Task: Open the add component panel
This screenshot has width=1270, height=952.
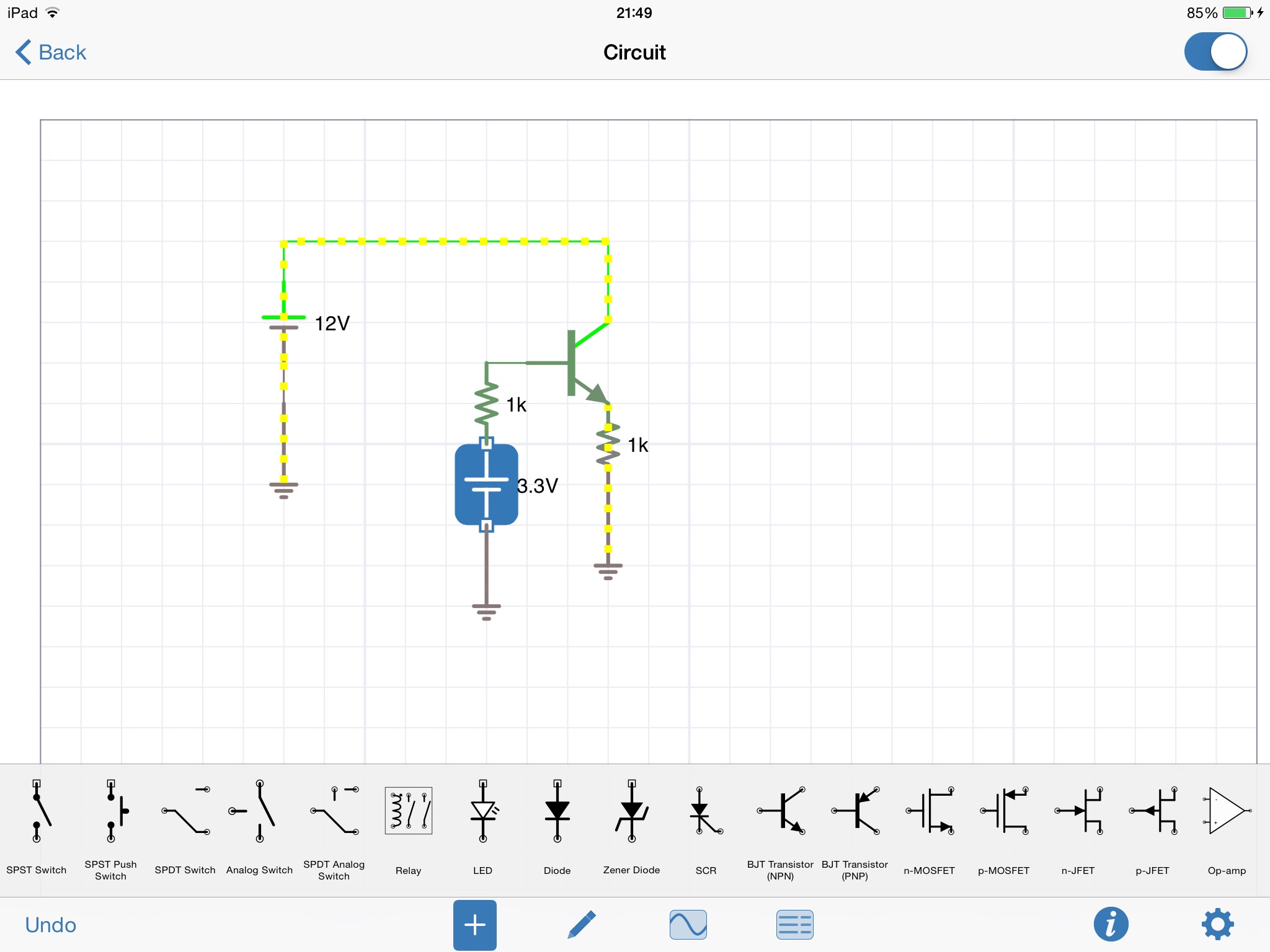Action: pyautogui.click(x=474, y=925)
